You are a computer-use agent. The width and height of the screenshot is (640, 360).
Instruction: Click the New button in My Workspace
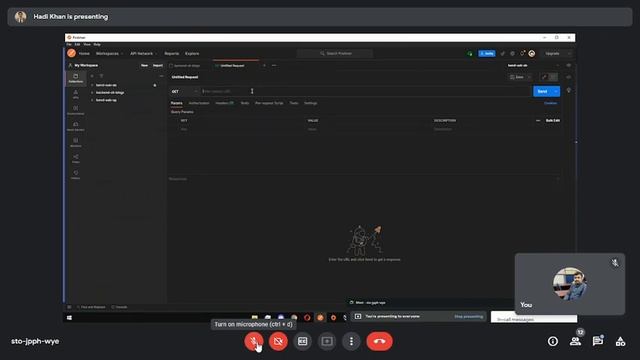[144, 65]
